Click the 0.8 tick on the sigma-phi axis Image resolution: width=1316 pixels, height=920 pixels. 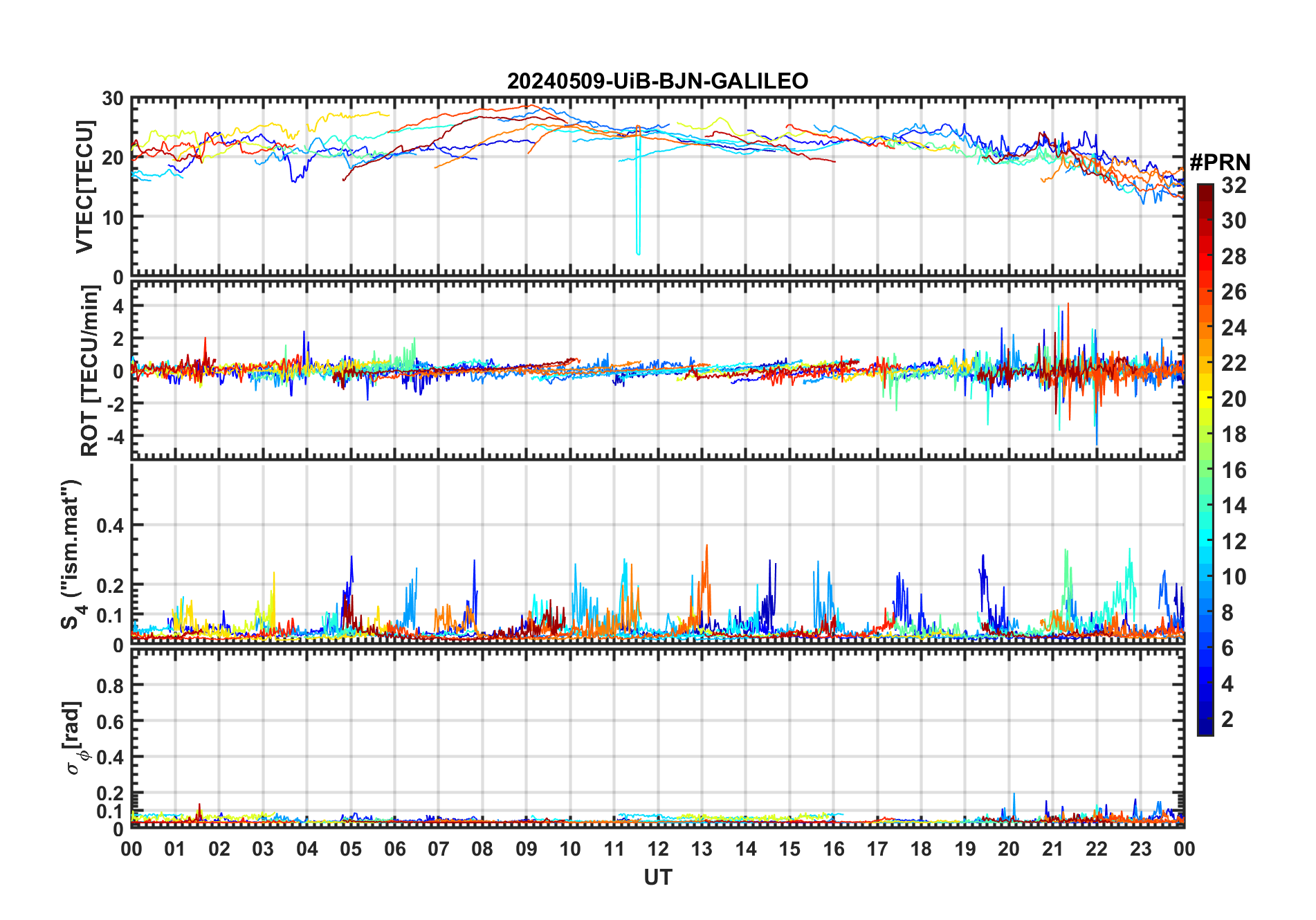109,686
